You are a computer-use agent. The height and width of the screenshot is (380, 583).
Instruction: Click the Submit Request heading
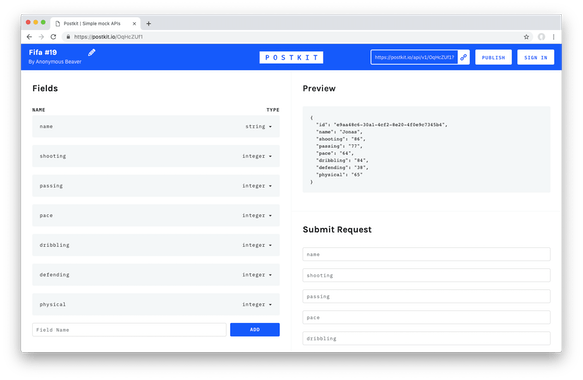pos(337,230)
